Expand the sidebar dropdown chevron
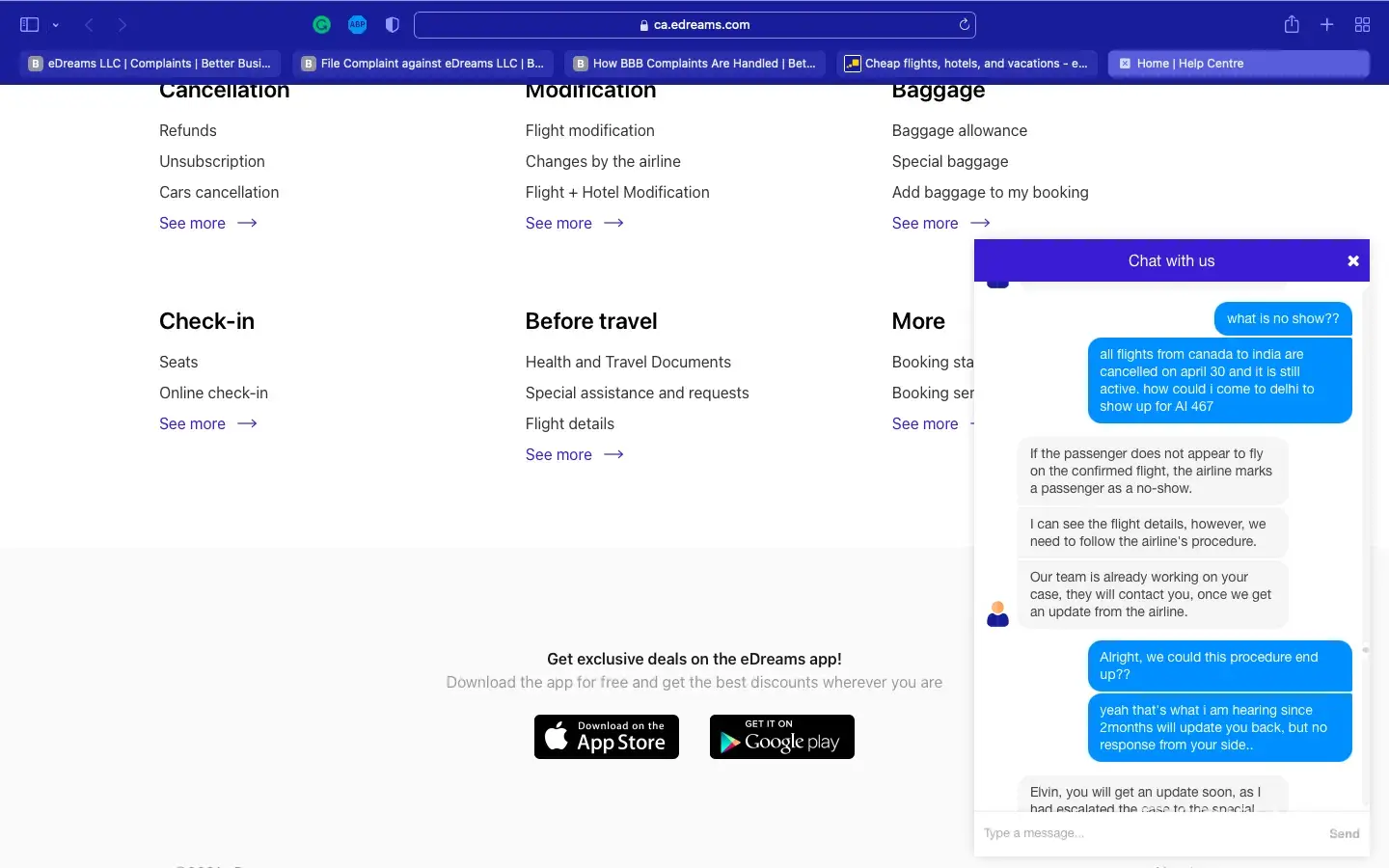Viewport: 1389px width, 868px height. click(x=56, y=25)
